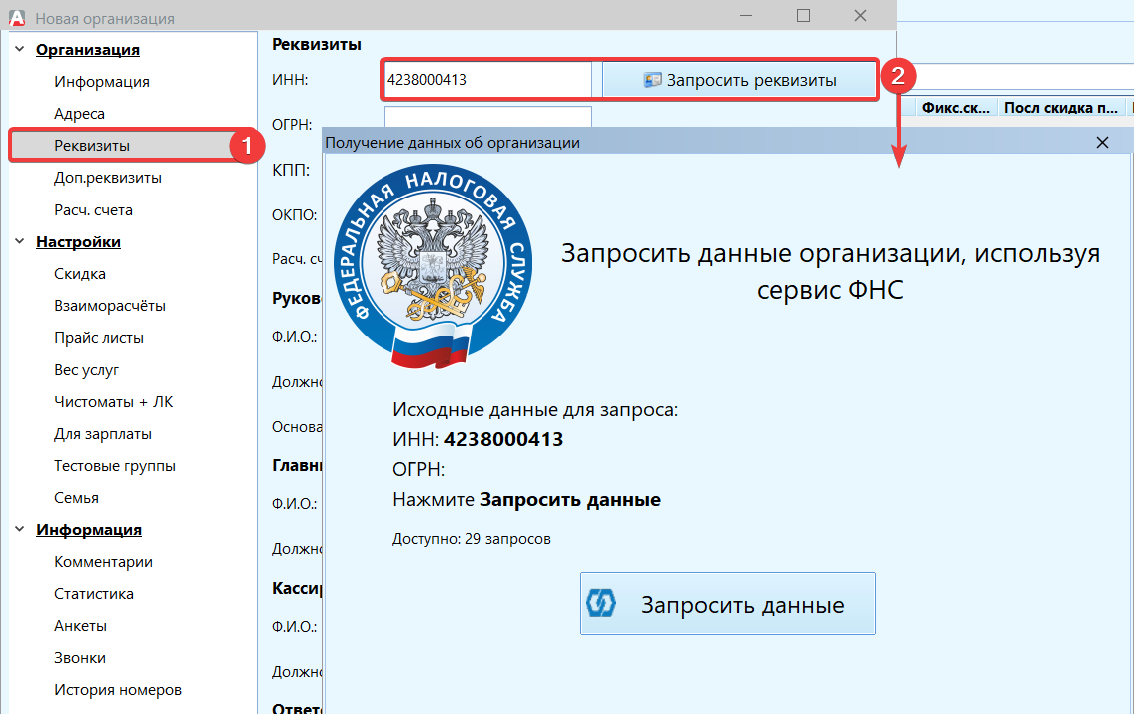The width and height of the screenshot is (1134, 714).
Task: Click icon on Запросить реквизиты button
Action: (x=652, y=80)
